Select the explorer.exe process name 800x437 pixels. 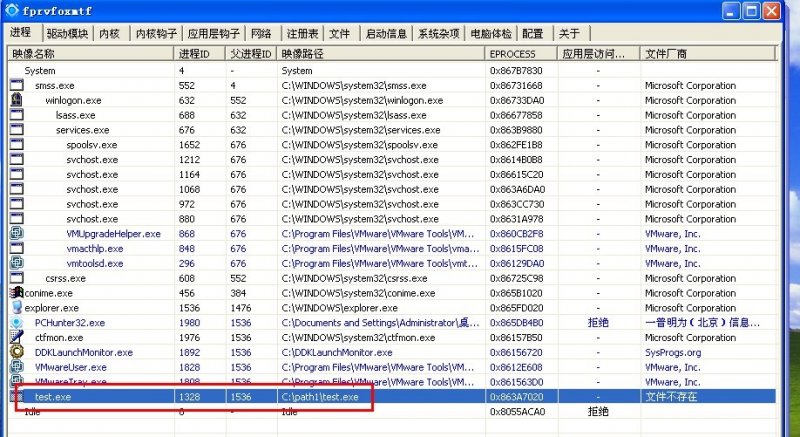52,308
